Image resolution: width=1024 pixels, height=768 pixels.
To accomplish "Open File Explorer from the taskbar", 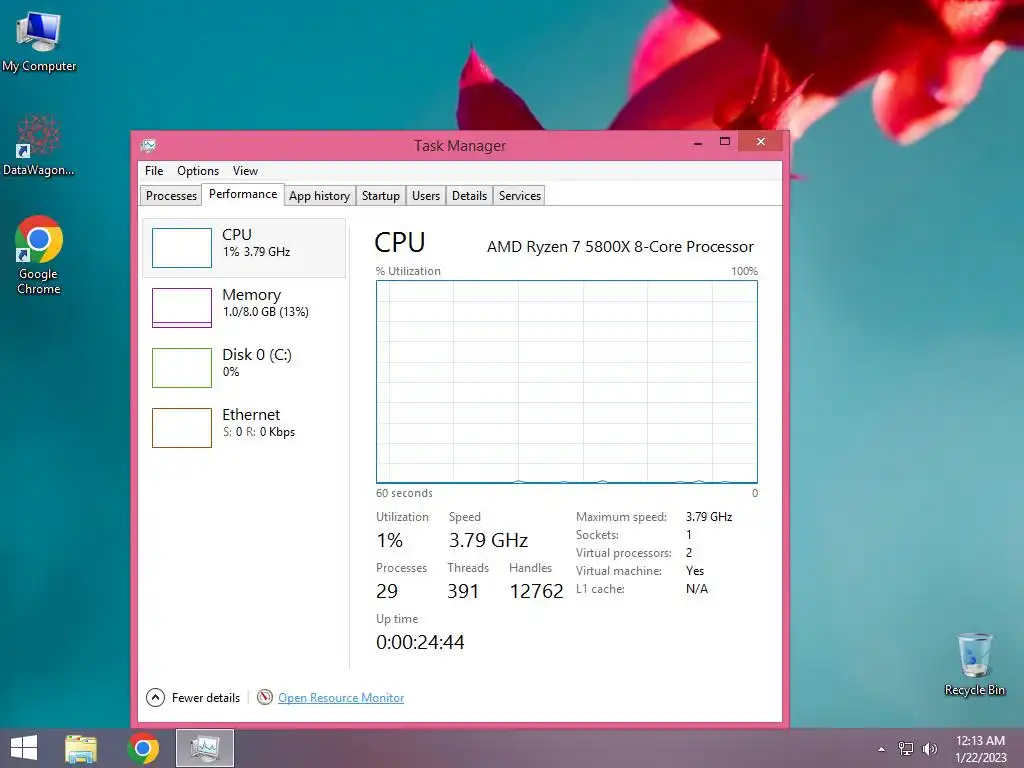I will click(x=81, y=748).
